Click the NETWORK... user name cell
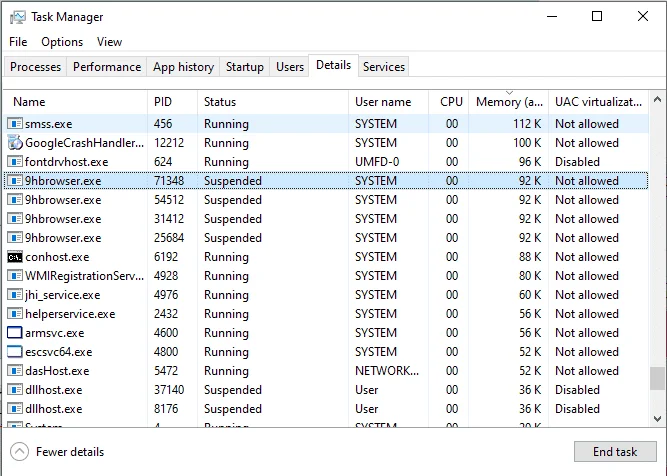This screenshot has width=667, height=476. (387, 371)
